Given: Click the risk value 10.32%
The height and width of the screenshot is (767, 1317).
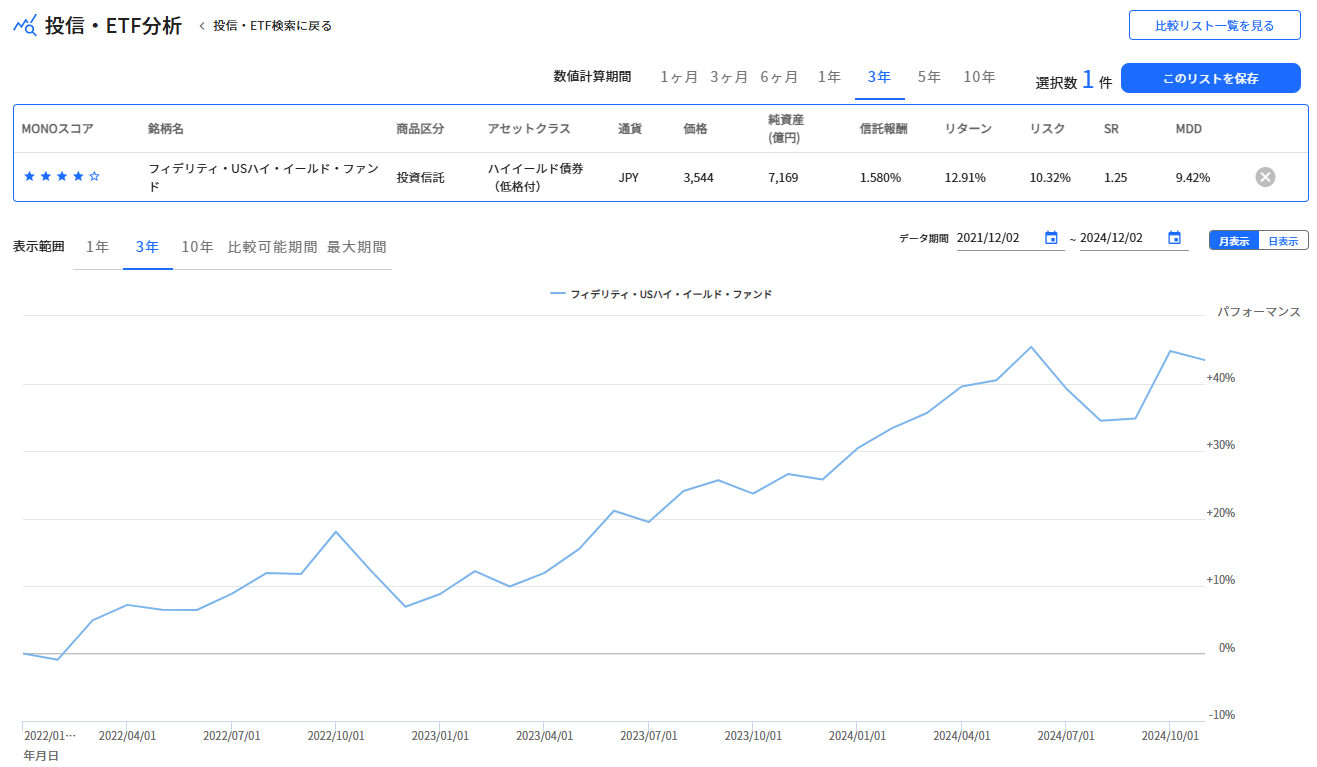Looking at the screenshot, I should point(1050,178).
